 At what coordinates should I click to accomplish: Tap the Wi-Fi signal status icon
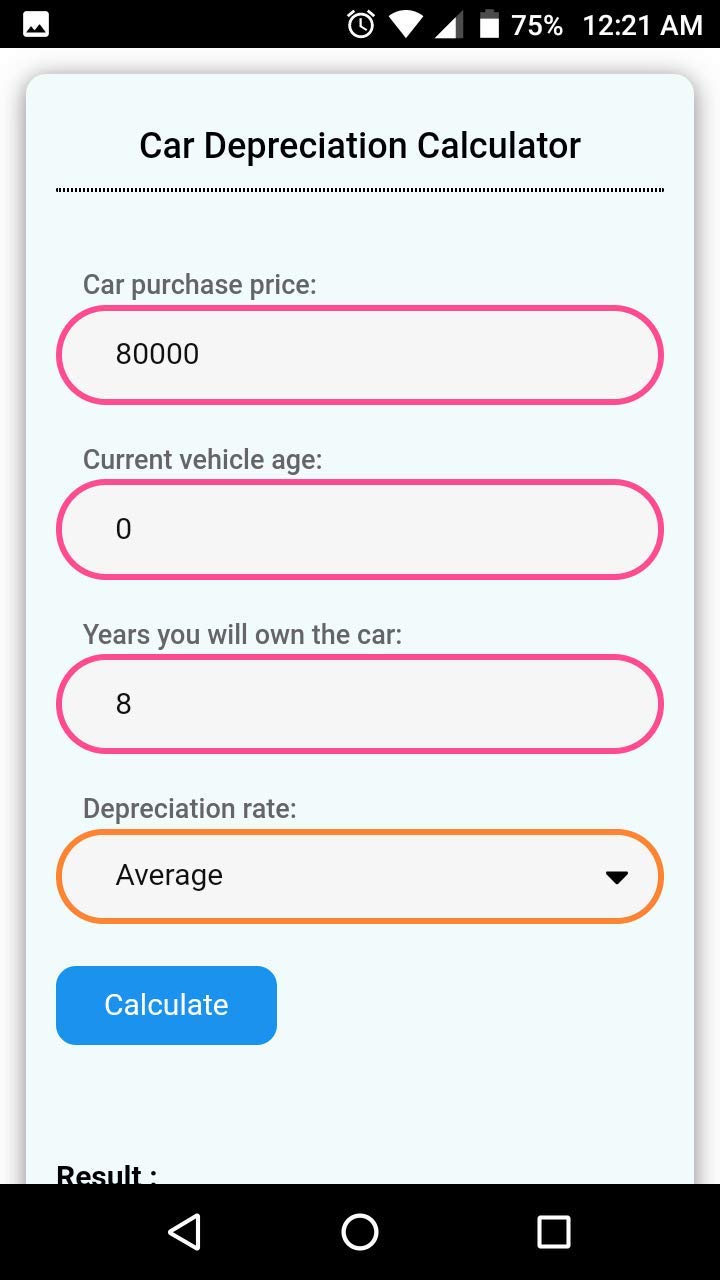(405, 24)
